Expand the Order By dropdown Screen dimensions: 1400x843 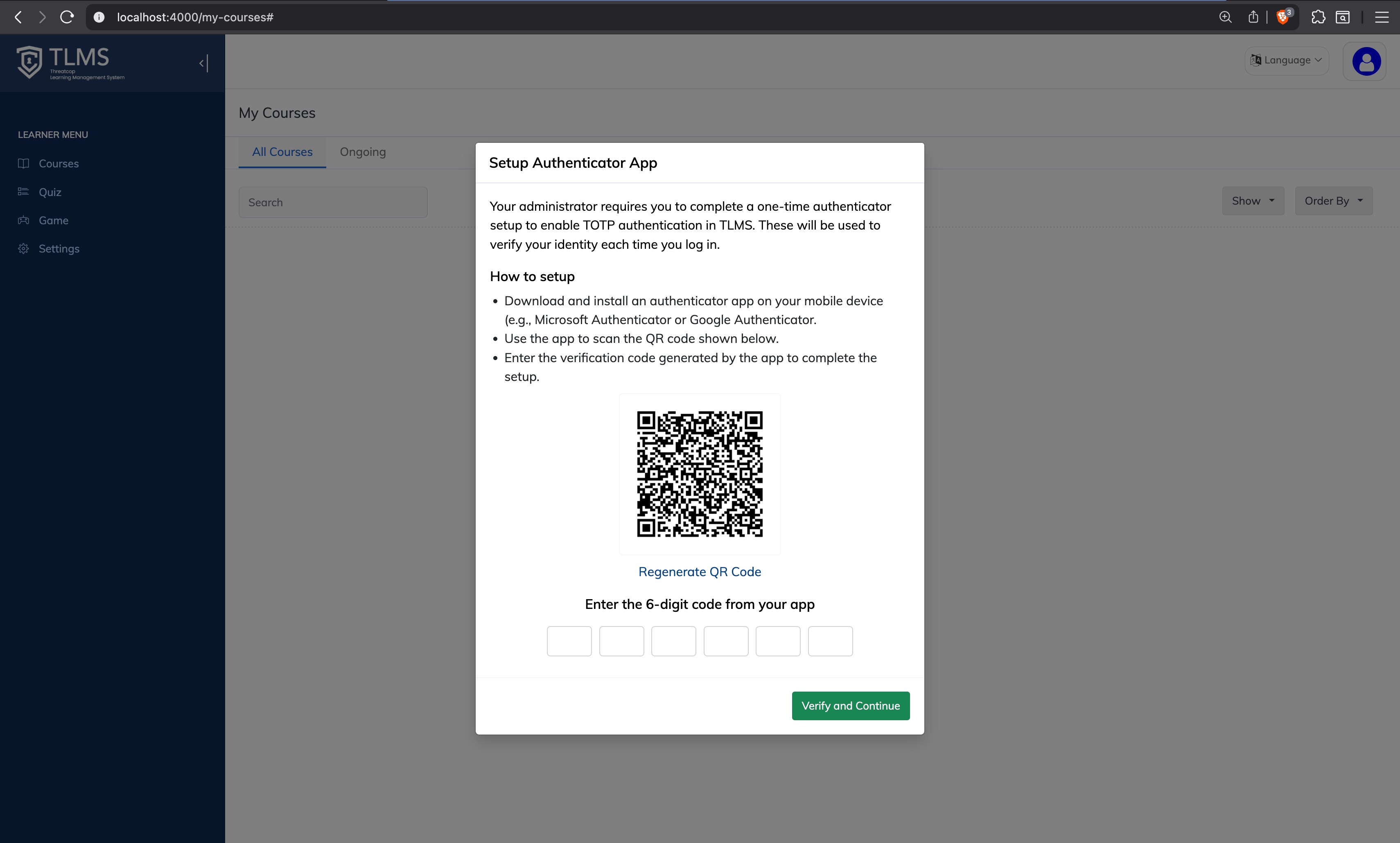[1334, 201]
